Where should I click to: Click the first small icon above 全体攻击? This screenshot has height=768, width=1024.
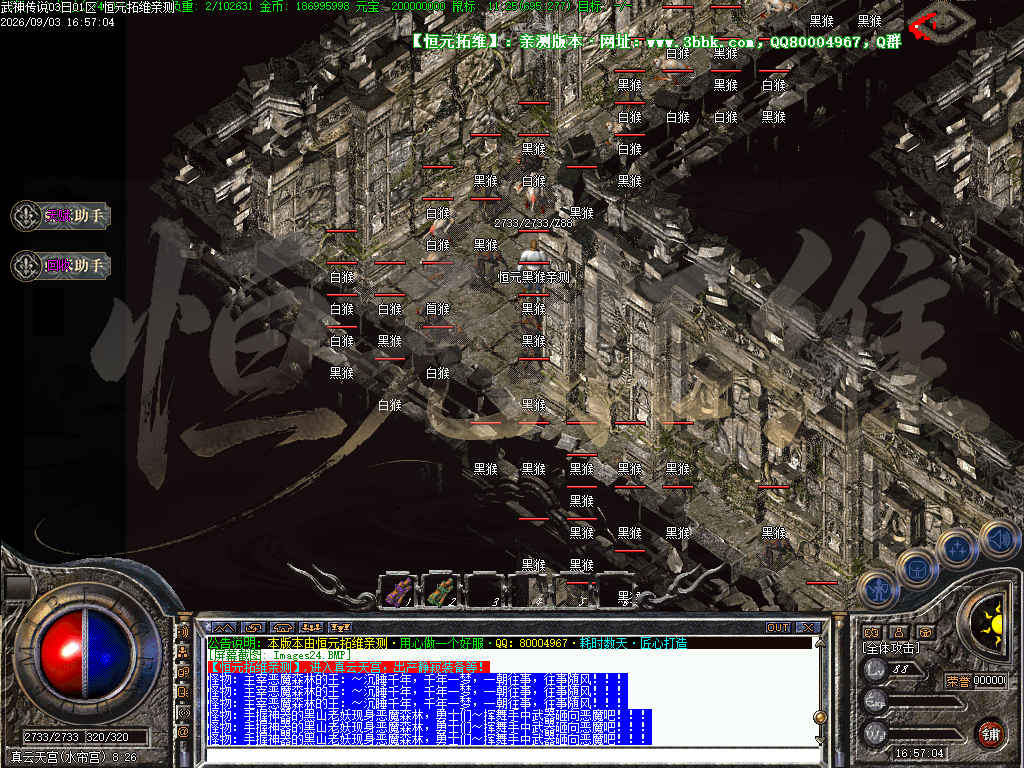(x=872, y=632)
